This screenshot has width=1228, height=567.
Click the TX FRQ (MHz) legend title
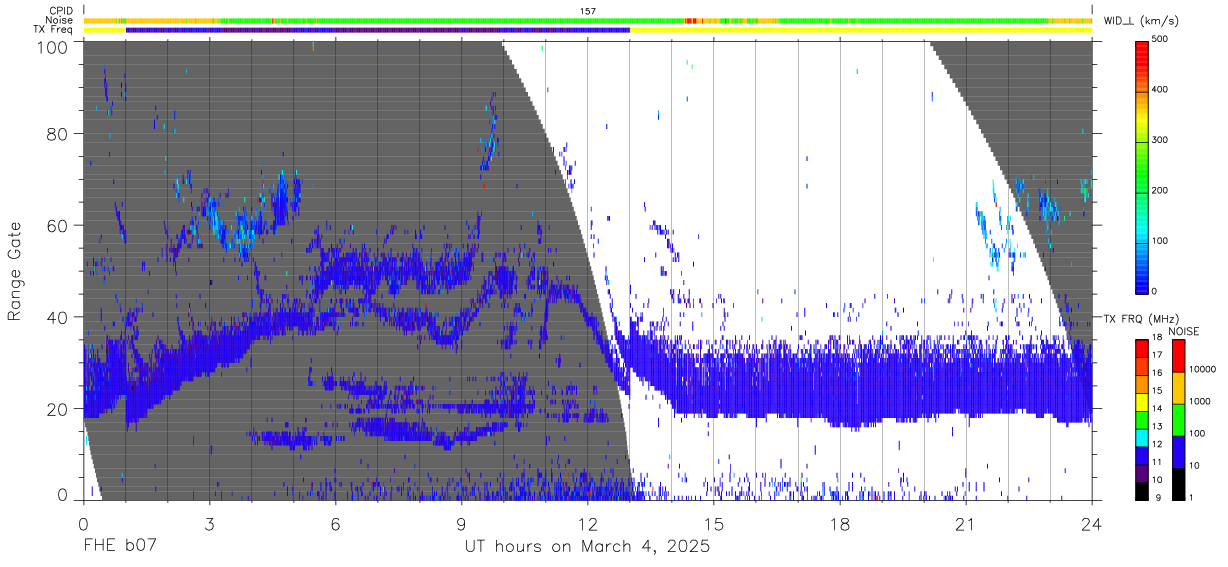1140,319
